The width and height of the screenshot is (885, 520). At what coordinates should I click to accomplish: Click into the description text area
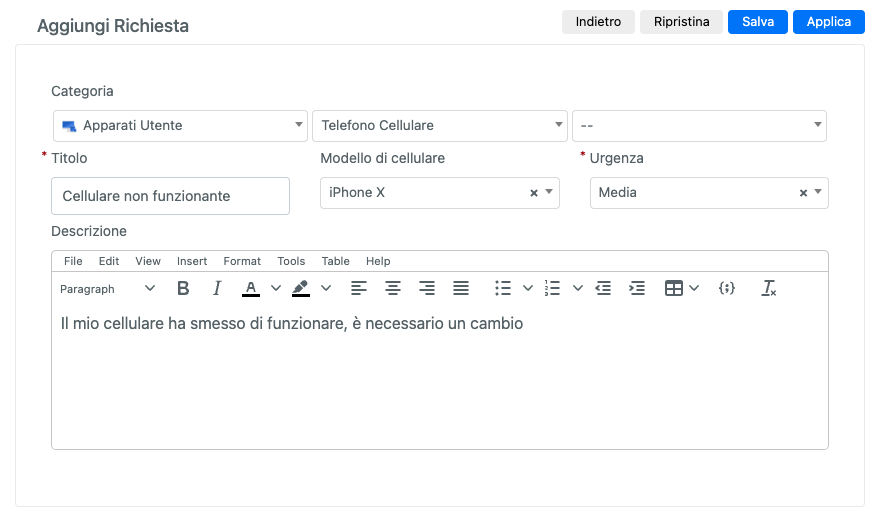440,377
